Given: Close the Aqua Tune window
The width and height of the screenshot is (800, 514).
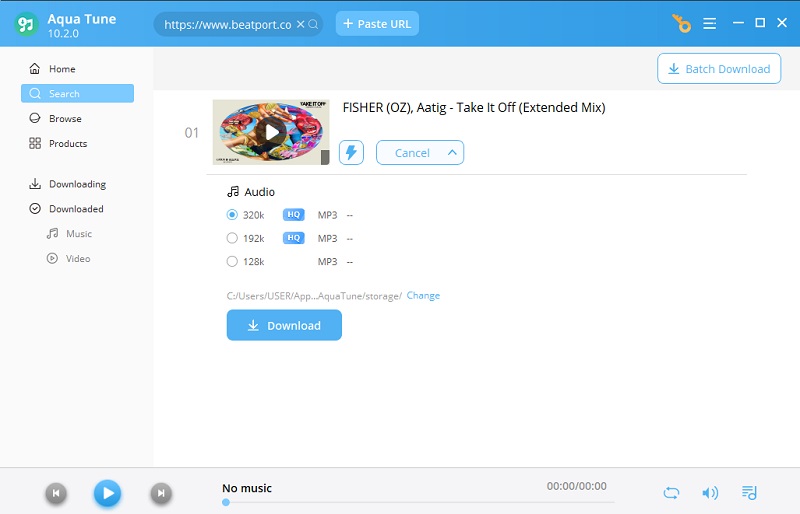Looking at the screenshot, I should pos(782,23).
